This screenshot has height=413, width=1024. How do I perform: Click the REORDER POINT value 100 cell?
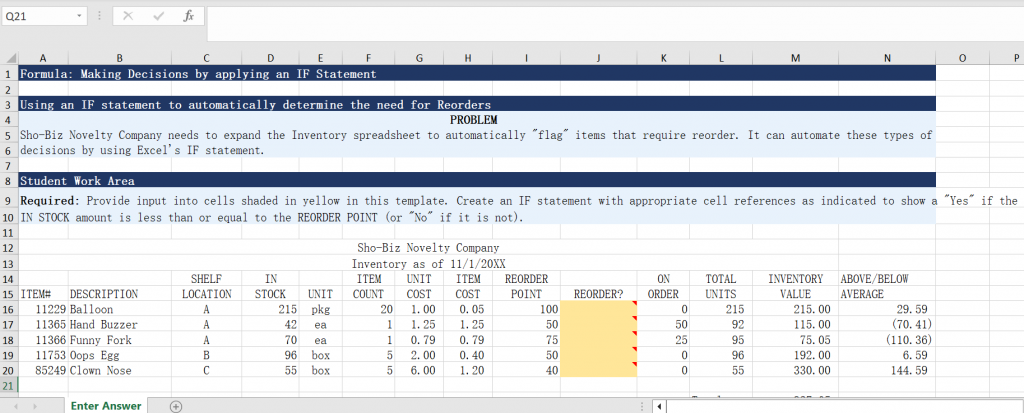(526, 310)
